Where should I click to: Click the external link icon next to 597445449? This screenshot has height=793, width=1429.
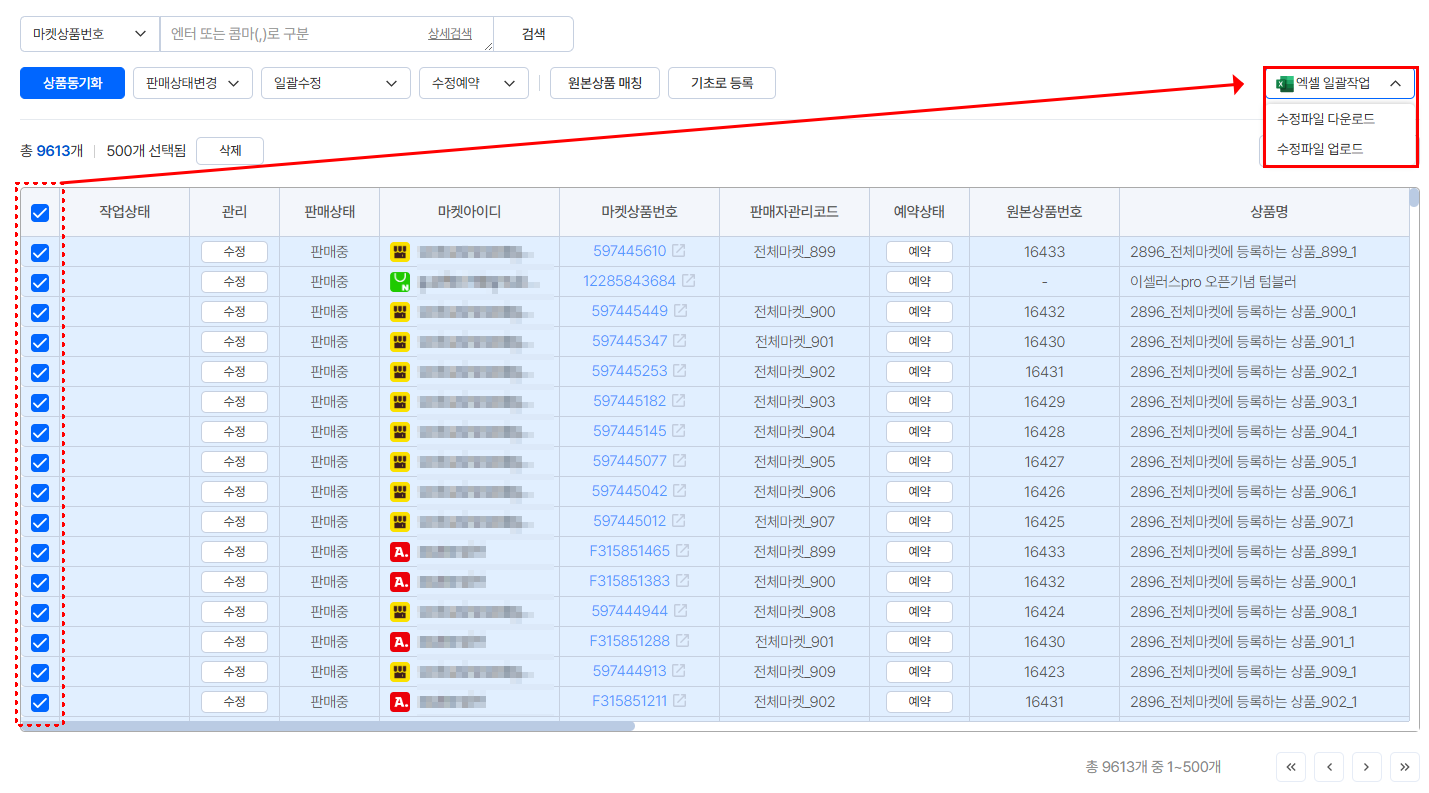680,311
